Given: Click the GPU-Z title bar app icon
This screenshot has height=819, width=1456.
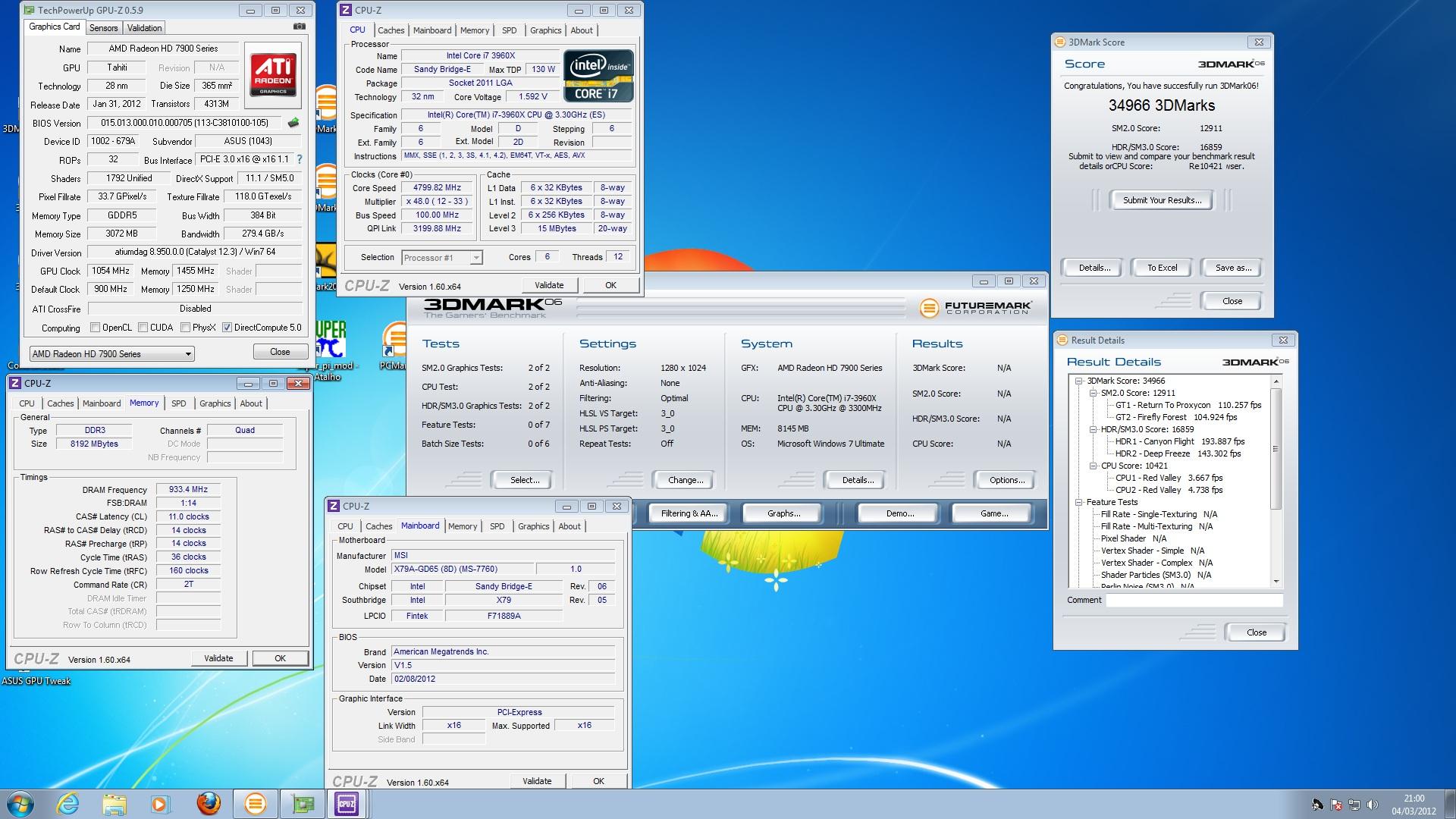Looking at the screenshot, I should (29, 11).
